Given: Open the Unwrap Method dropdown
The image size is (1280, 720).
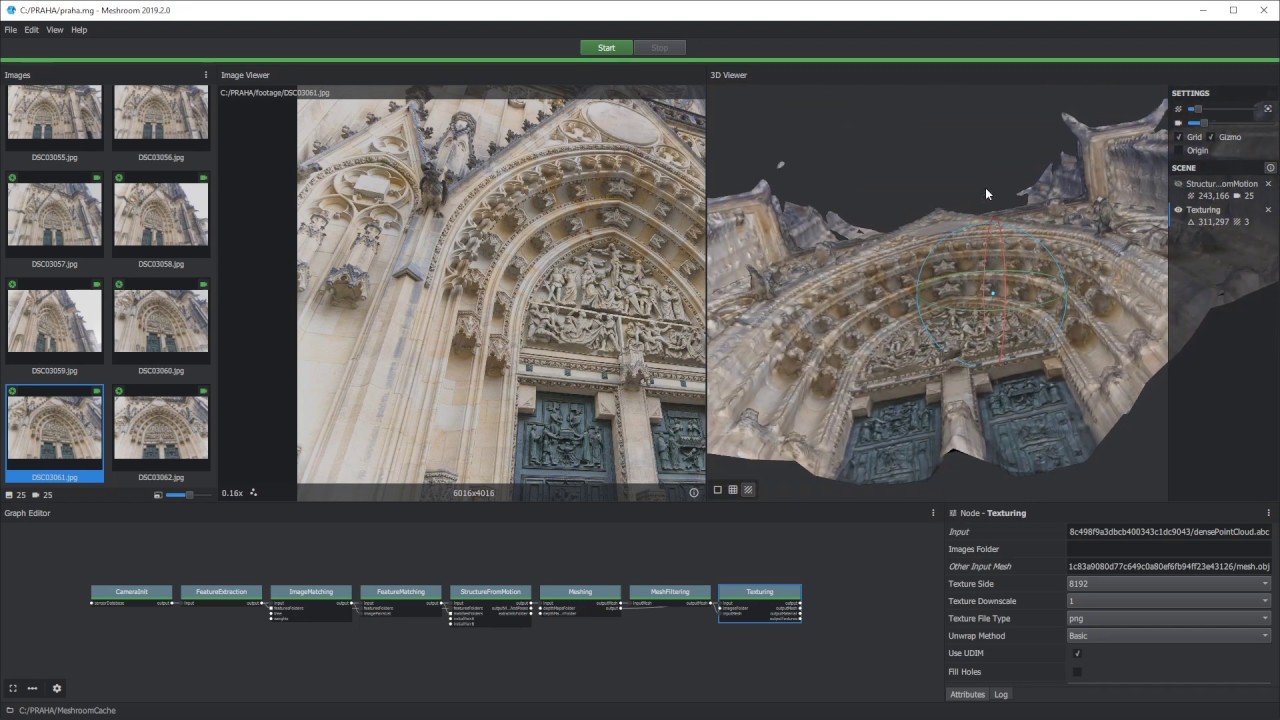Looking at the screenshot, I should (1169, 636).
